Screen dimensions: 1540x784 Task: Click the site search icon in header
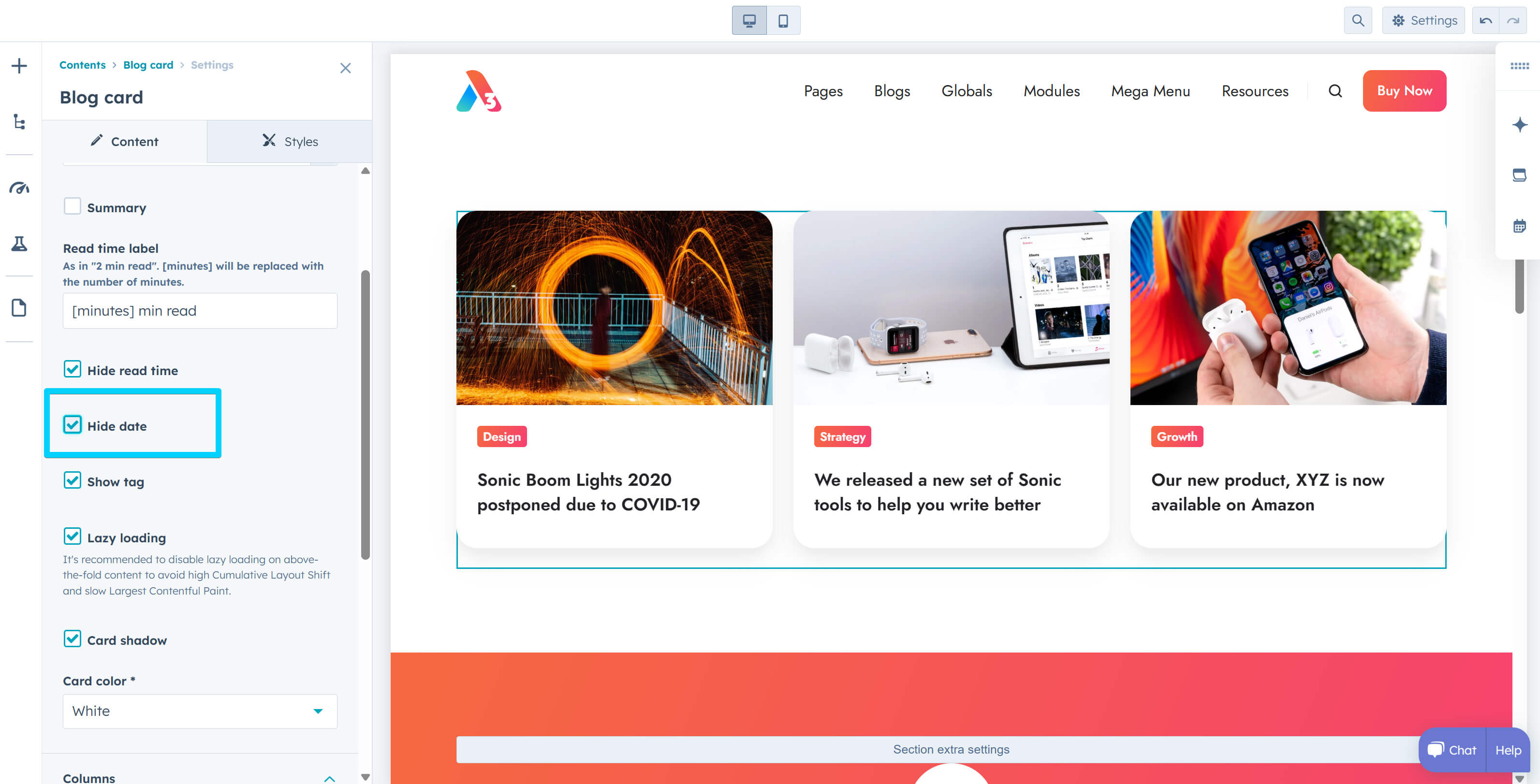coord(1335,91)
